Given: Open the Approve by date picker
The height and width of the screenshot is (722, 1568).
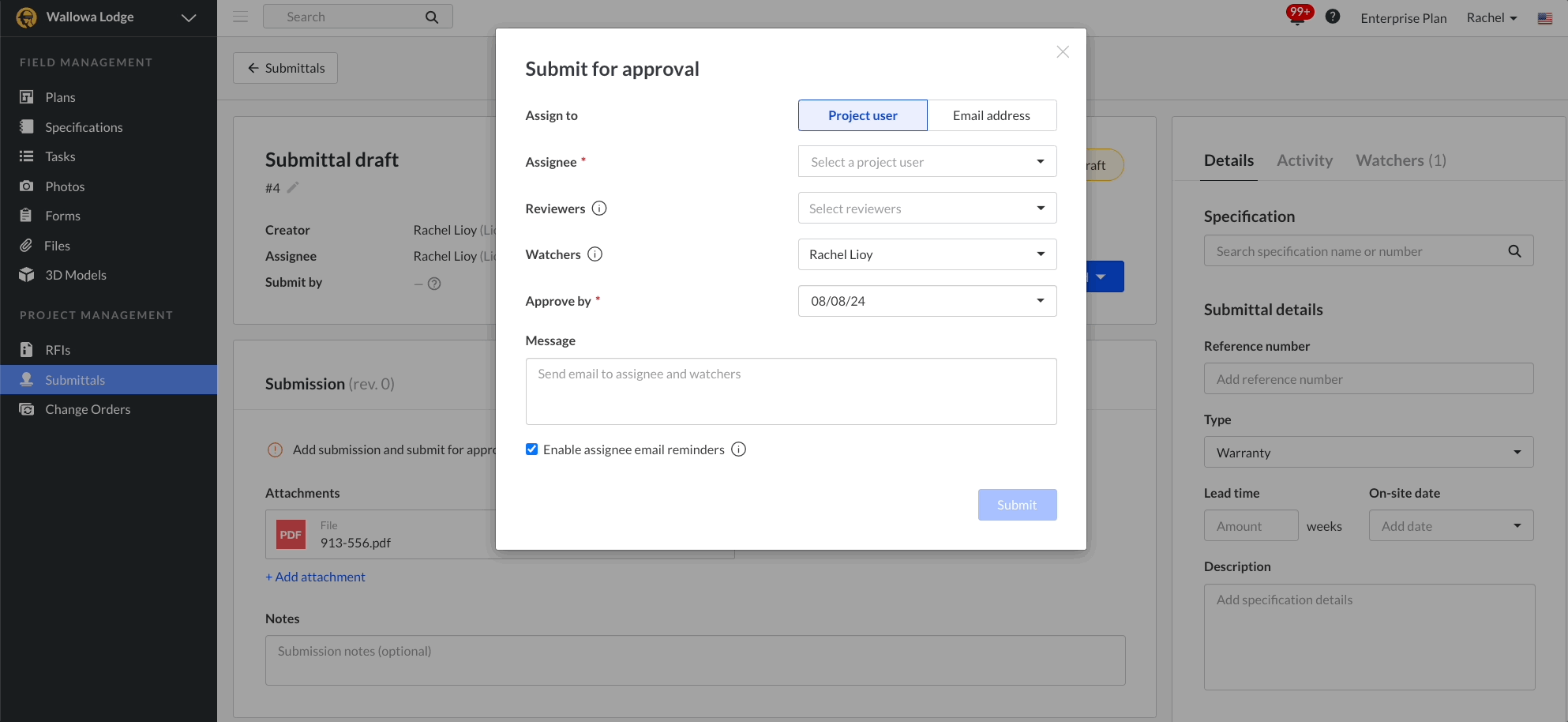Looking at the screenshot, I should click(x=928, y=301).
